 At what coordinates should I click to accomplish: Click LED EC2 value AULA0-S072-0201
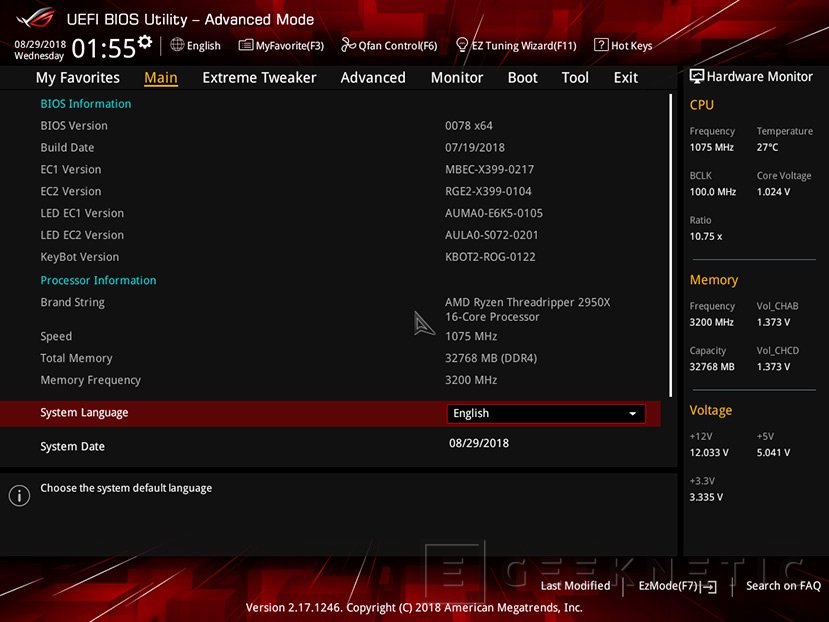pos(491,235)
